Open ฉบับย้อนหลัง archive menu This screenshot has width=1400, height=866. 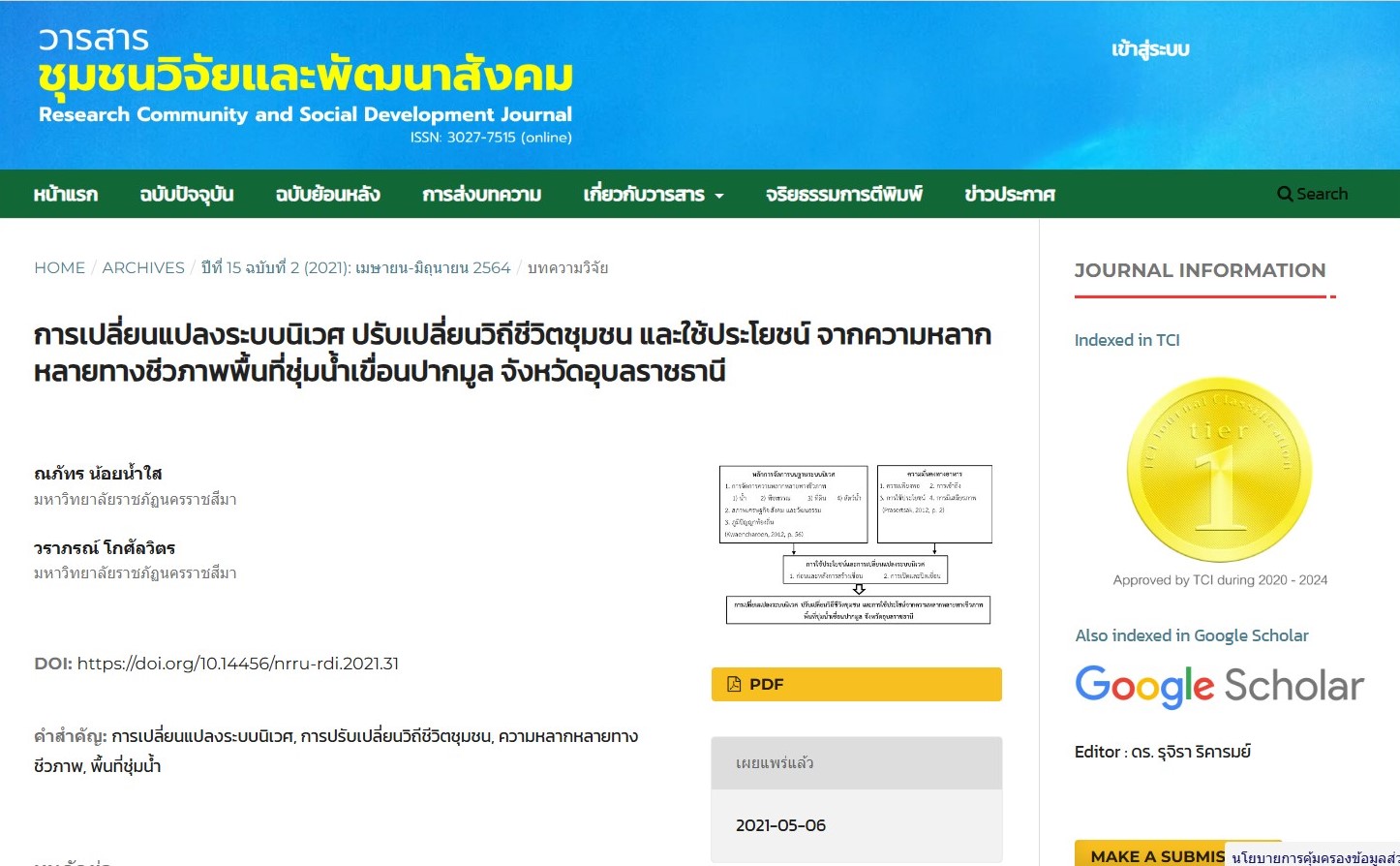(327, 194)
